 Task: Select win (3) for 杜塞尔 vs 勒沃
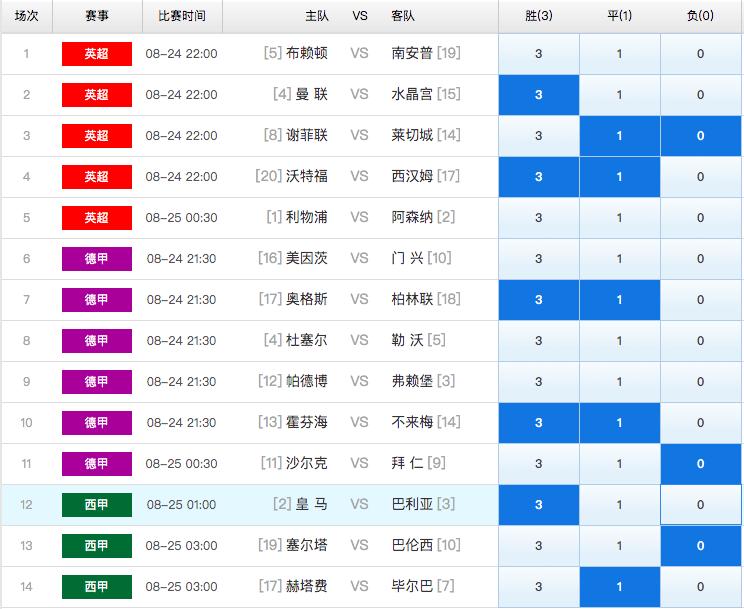point(539,341)
